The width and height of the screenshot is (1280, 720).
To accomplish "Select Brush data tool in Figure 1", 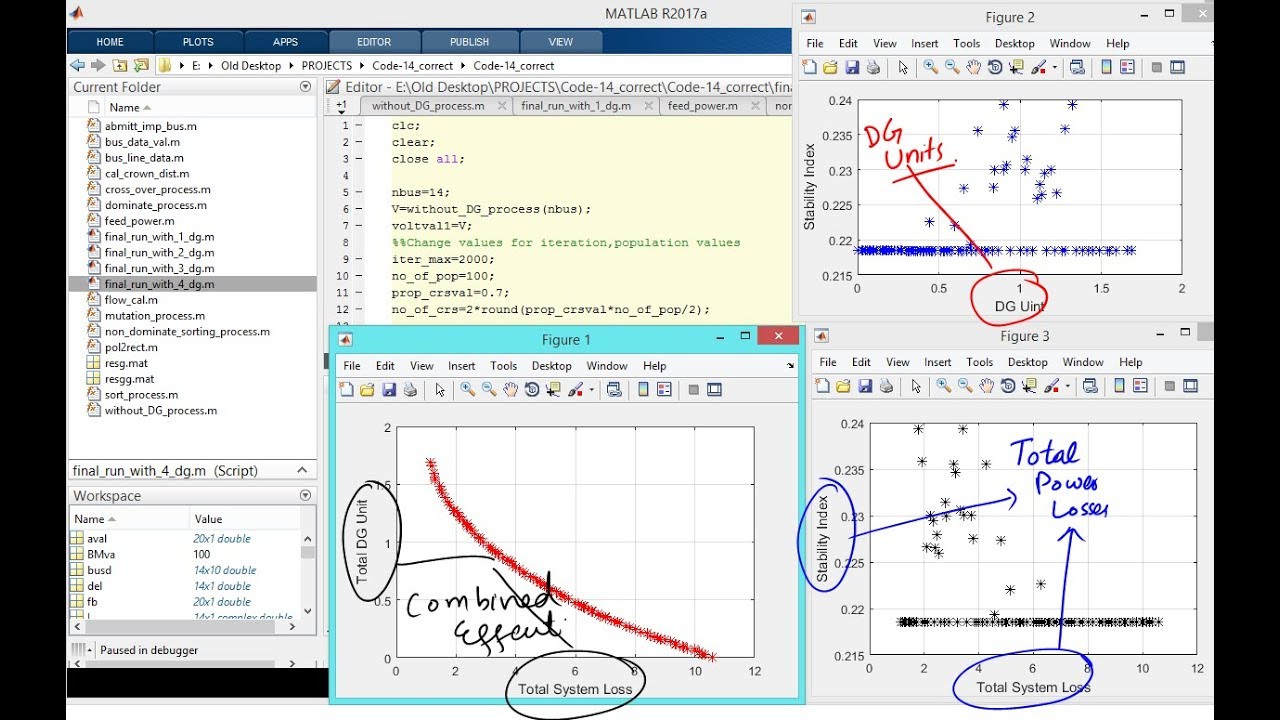I will 575,390.
